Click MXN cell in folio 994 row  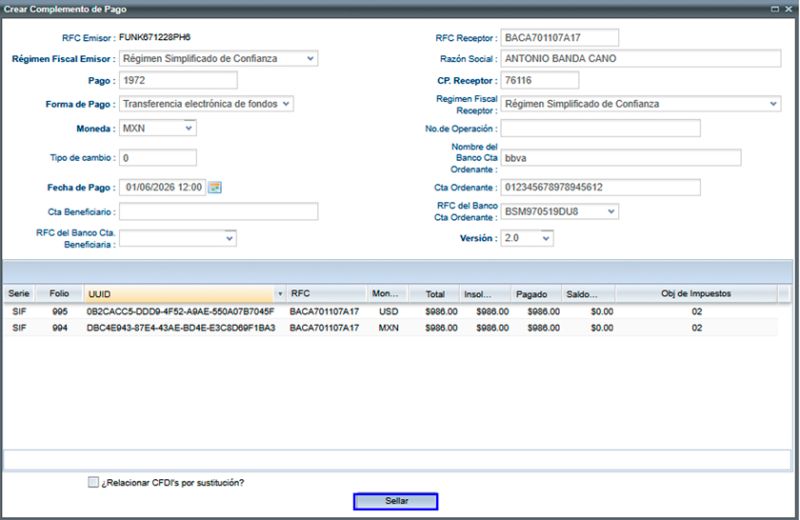[388, 328]
